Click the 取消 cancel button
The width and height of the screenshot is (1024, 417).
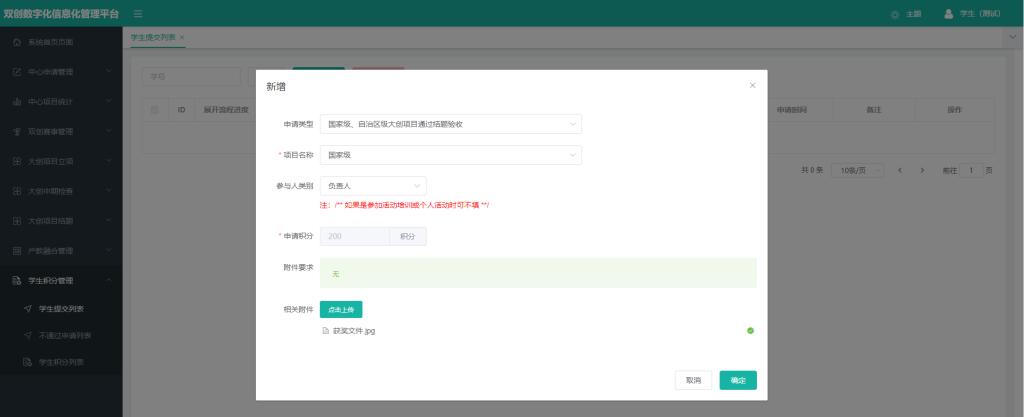pos(693,381)
